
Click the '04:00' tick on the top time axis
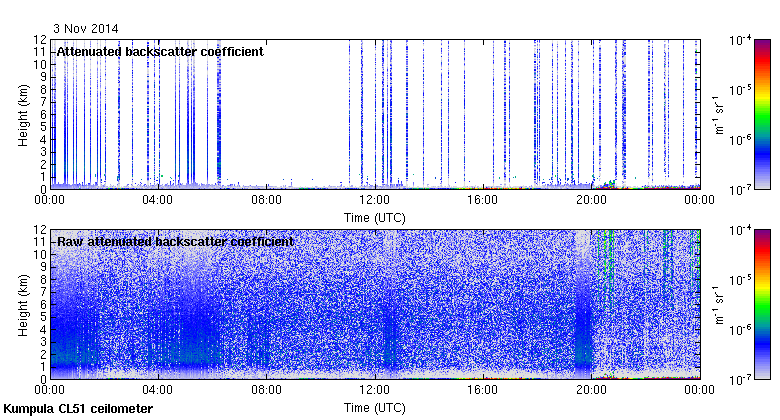coord(158,200)
